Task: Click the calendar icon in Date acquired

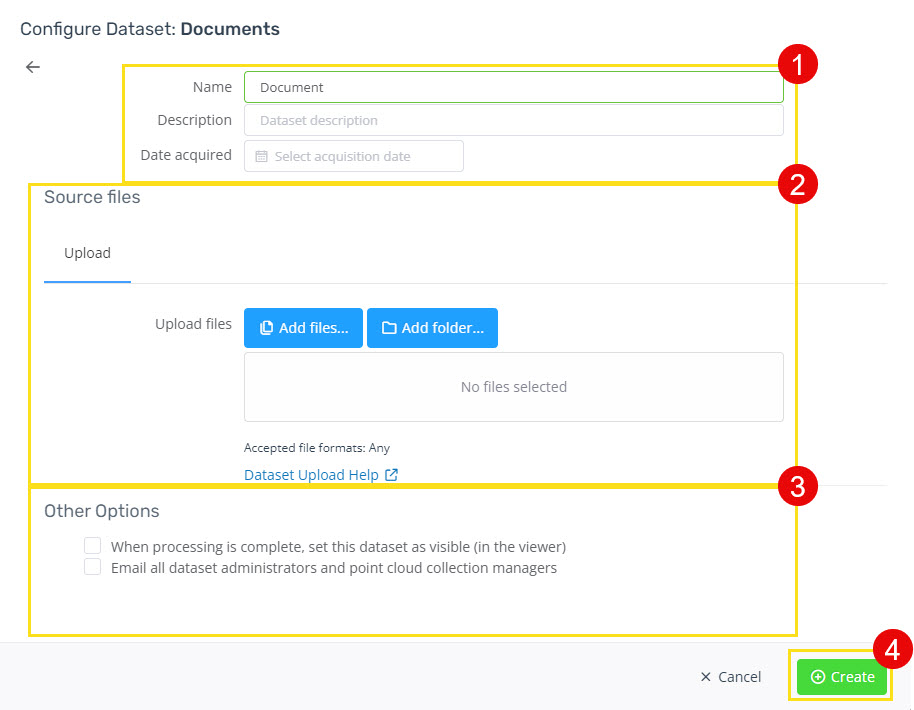Action: (x=260, y=156)
